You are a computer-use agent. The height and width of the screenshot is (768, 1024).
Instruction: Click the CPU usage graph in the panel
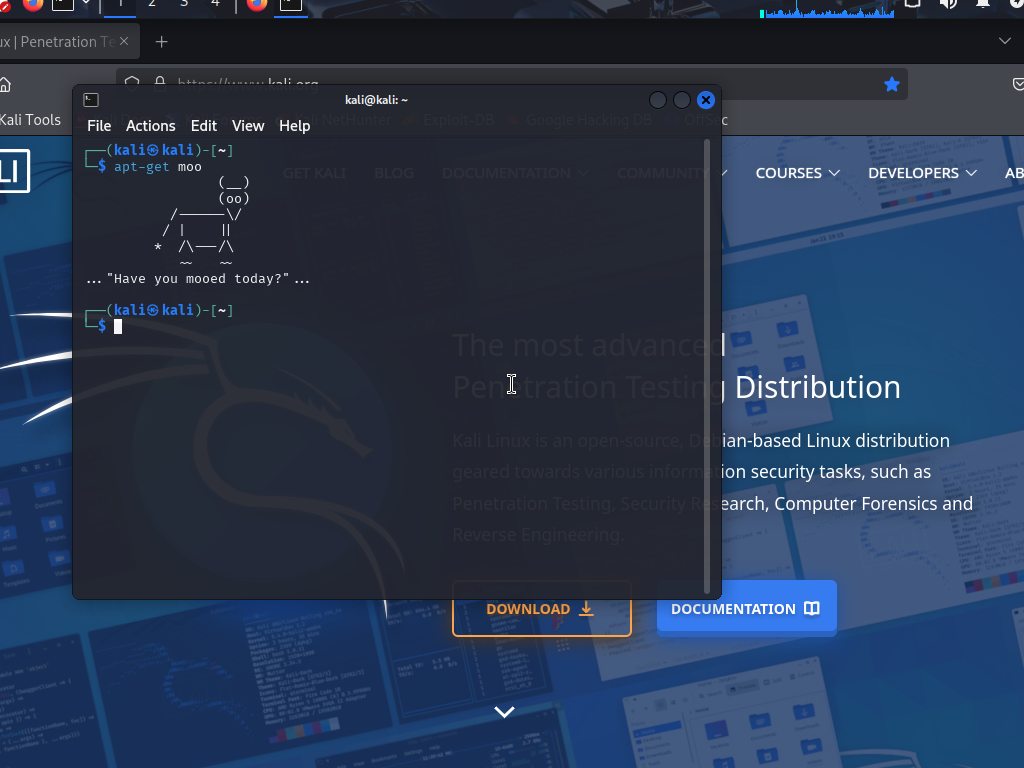pos(827,9)
